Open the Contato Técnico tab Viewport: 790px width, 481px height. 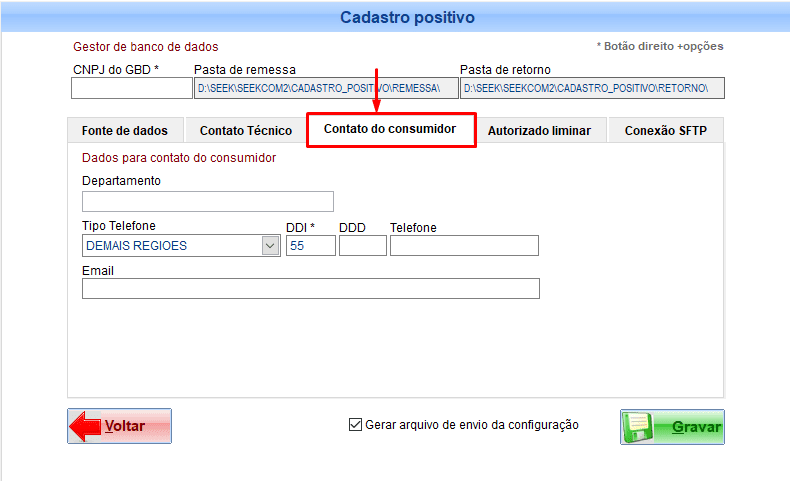(246, 130)
